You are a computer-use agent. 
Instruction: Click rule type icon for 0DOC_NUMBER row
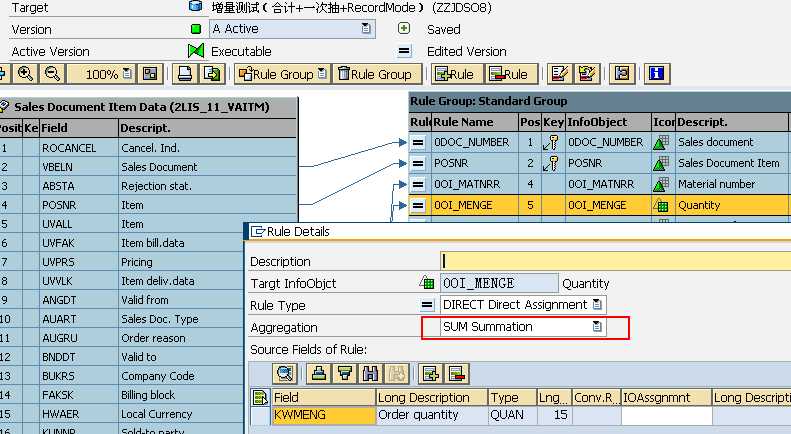coord(418,142)
